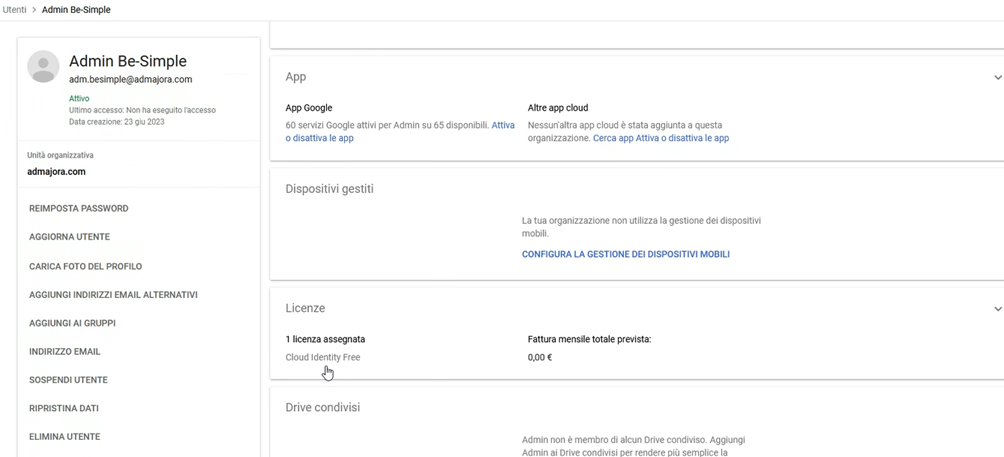This screenshot has height=457, width=1004.
Task: Open Attiva o disattiva le app under App Google
Action: (400, 132)
